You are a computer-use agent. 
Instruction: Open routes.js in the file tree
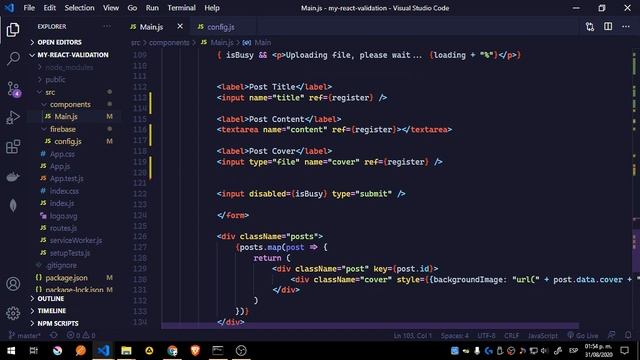point(63,228)
